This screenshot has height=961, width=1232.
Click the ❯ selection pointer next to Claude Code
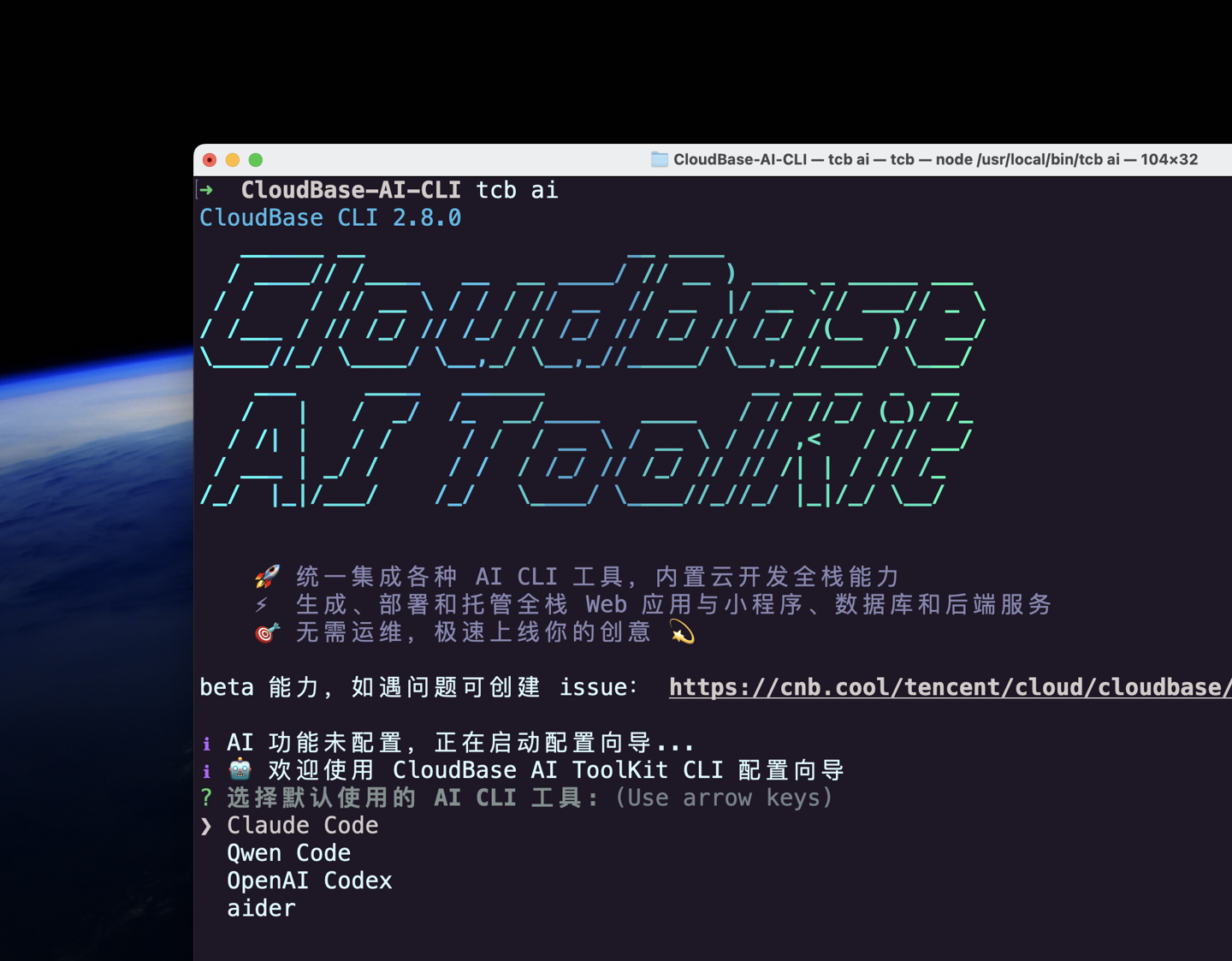tap(205, 826)
